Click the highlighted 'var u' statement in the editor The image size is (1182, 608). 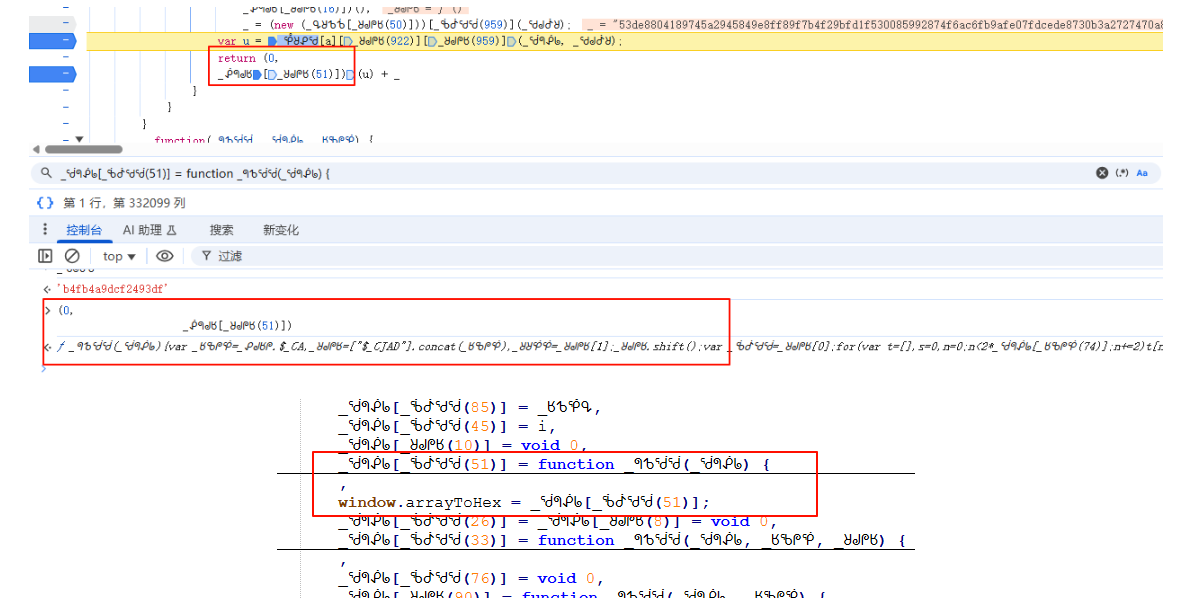[x=420, y=41]
